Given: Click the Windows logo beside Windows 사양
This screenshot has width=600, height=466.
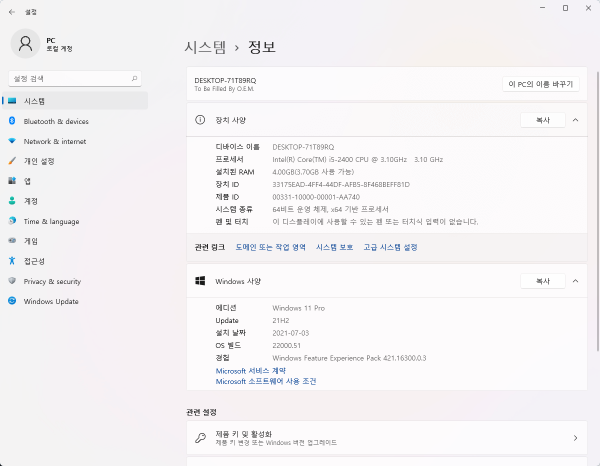Looking at the screenshot, I should click(x=200, y=281).
